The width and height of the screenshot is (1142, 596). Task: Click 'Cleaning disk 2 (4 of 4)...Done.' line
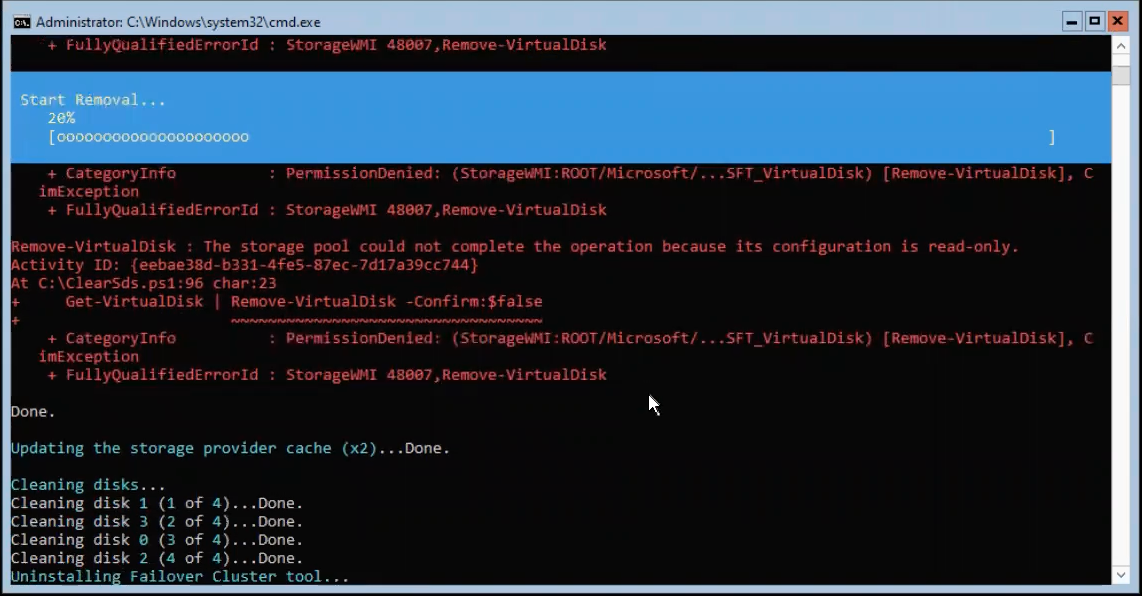point(157,558)
